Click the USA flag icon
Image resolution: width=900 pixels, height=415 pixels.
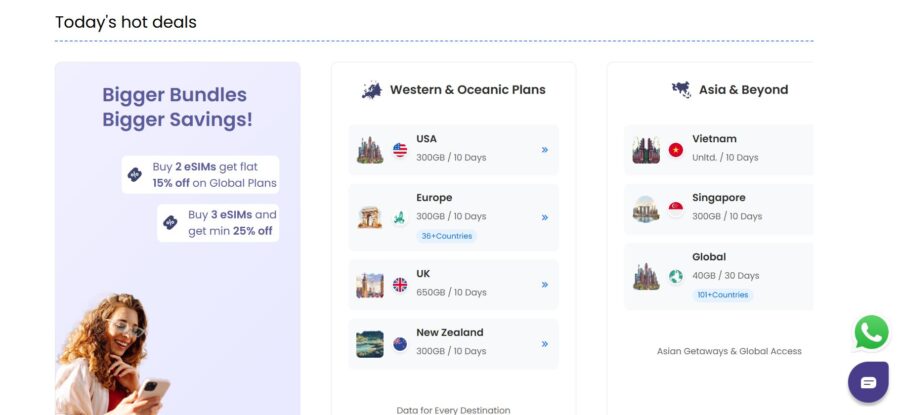[400, 150]
